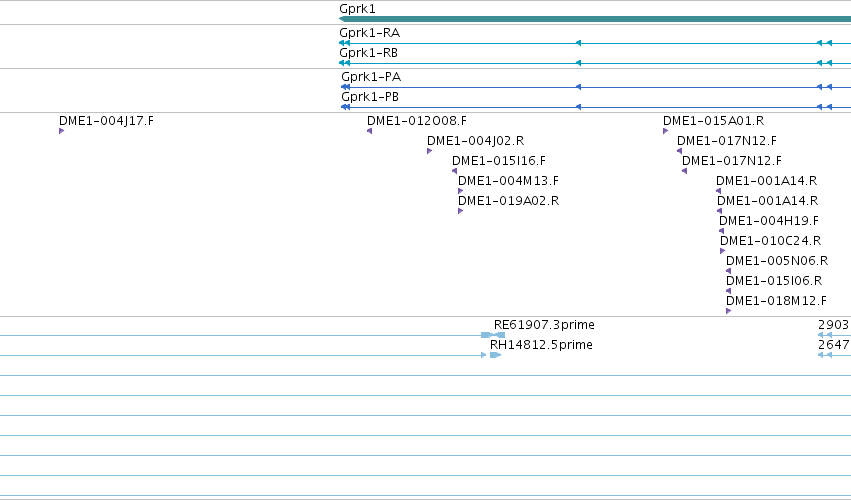The height and width of the screenshot is (500, 851).
Task: Select the teal Gprk1 gene bar
Action: coord(595,20)
